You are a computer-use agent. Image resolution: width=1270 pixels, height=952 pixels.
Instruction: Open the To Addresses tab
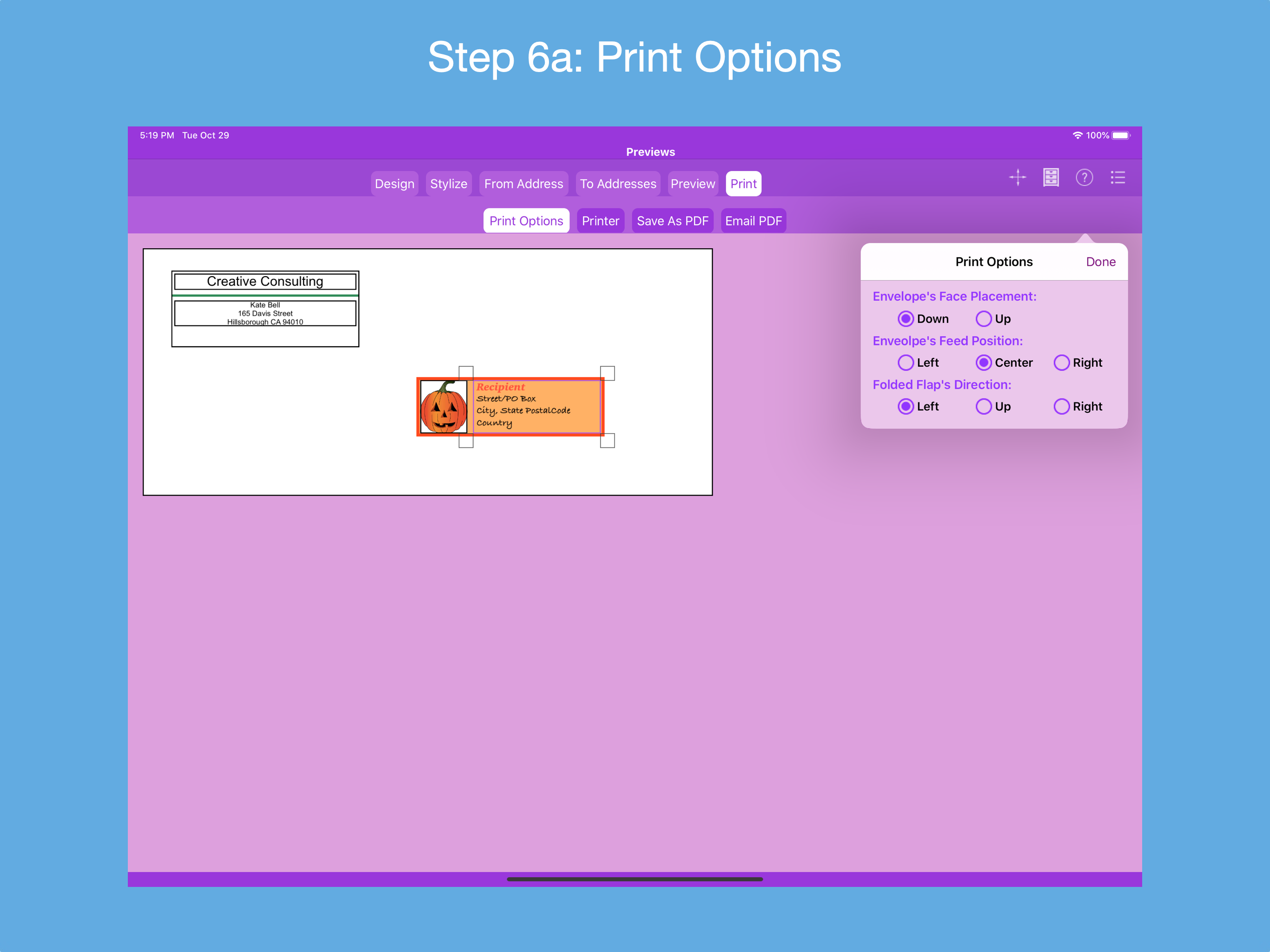(x=618, y=184)
